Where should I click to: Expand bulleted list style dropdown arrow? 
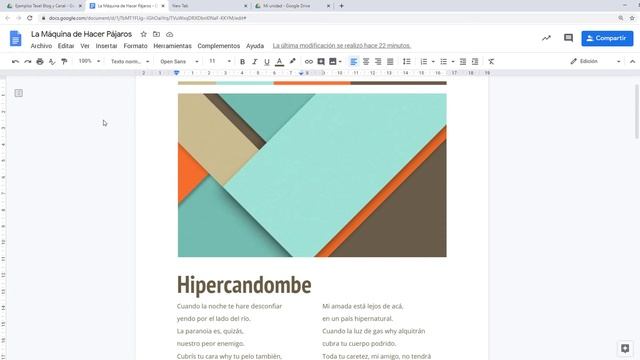click(x=453, y=62)
